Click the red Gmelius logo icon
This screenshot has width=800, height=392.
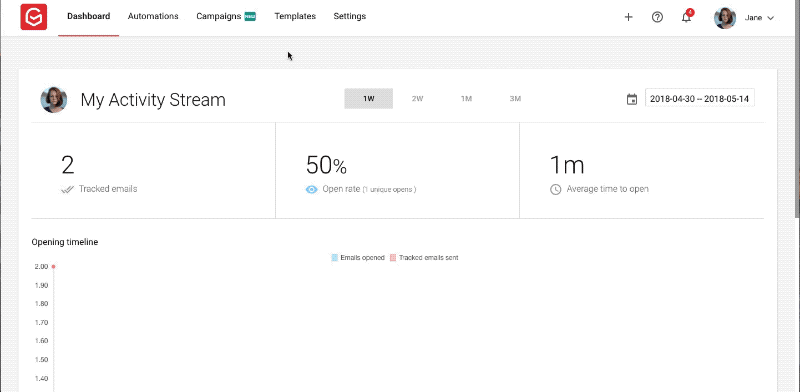pos(34,17)
